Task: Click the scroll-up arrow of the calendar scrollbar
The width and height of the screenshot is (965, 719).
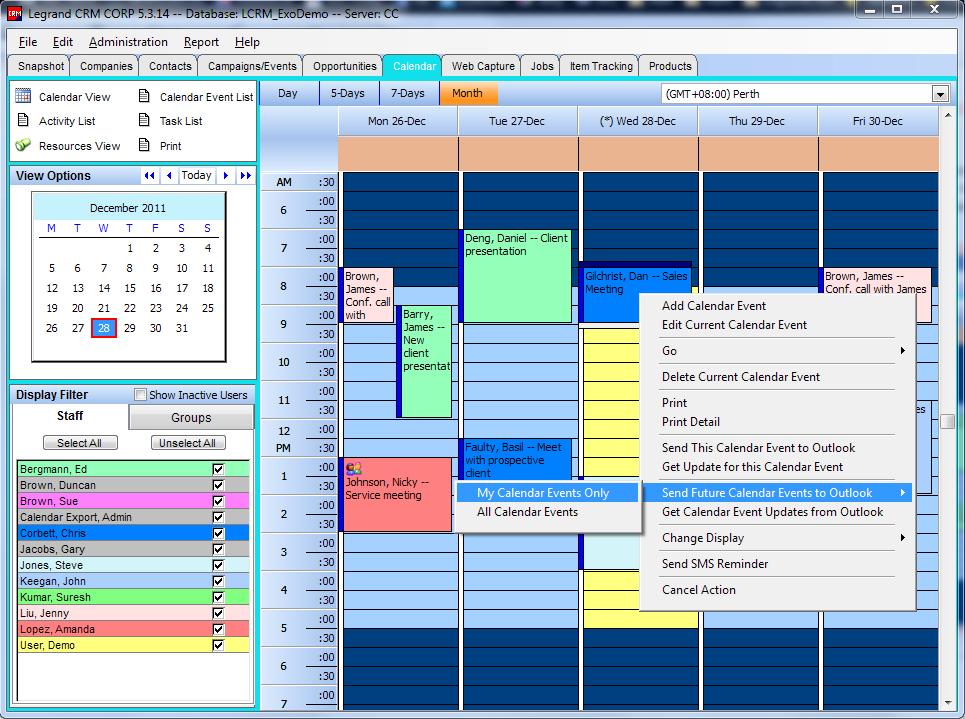Action: 947,114
